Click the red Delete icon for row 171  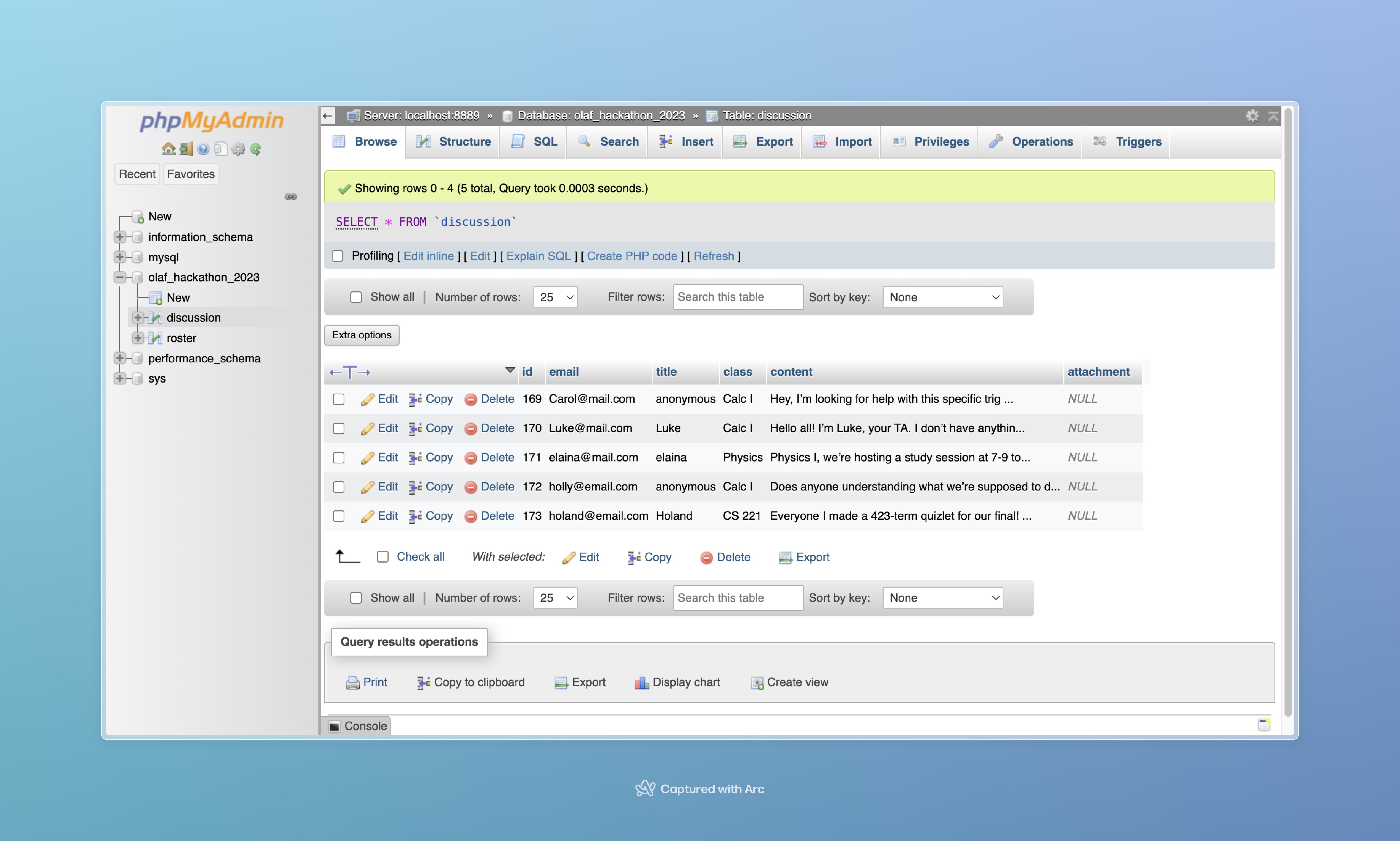tap(470, 458)
